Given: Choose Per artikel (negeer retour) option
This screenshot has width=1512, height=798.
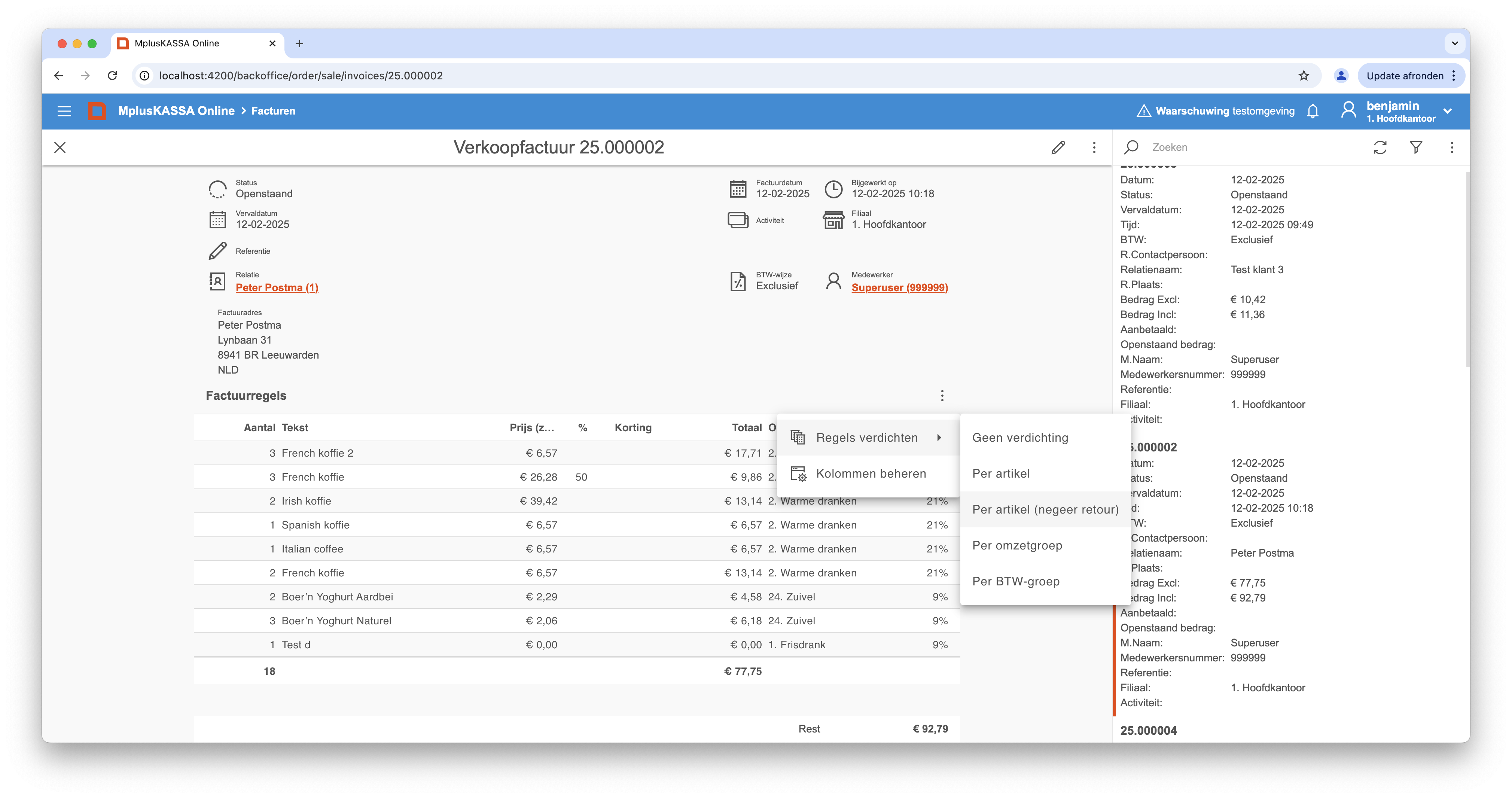Looking at the screenshot, I should coord(1045,510).
